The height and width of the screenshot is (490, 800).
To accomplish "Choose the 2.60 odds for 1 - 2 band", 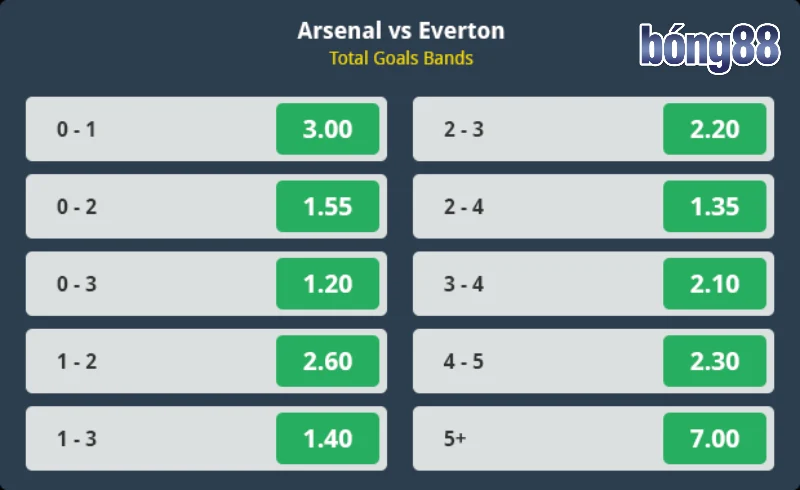I will [x=328, y=361].
